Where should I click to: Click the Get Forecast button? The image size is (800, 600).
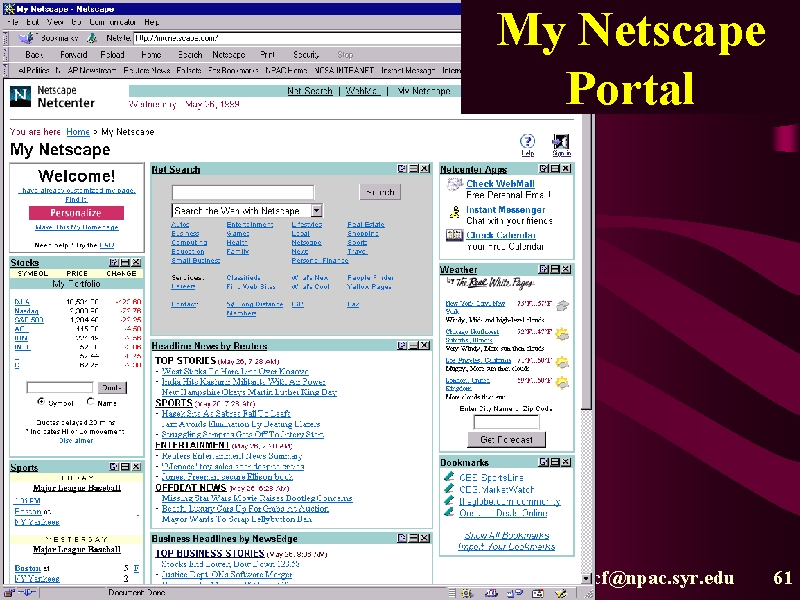[507, 439]
